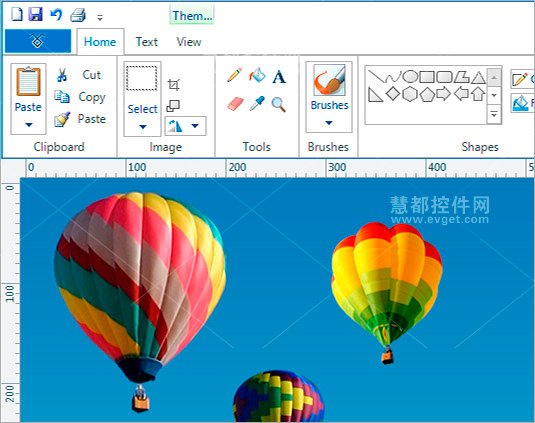Select the Oval shape
535x423 pixels.
tap(410, 77)
